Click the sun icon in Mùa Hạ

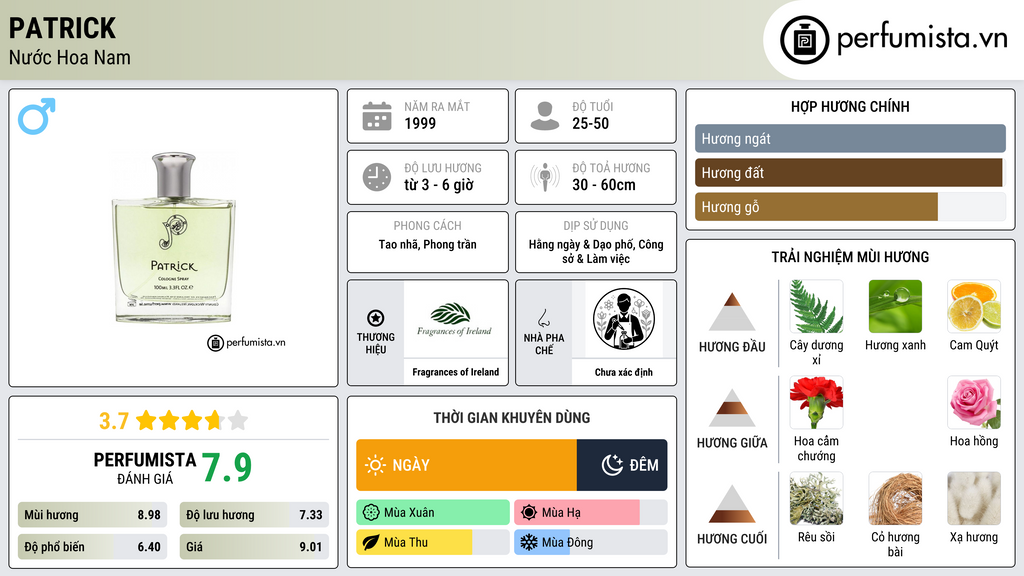tap(529, 513)
